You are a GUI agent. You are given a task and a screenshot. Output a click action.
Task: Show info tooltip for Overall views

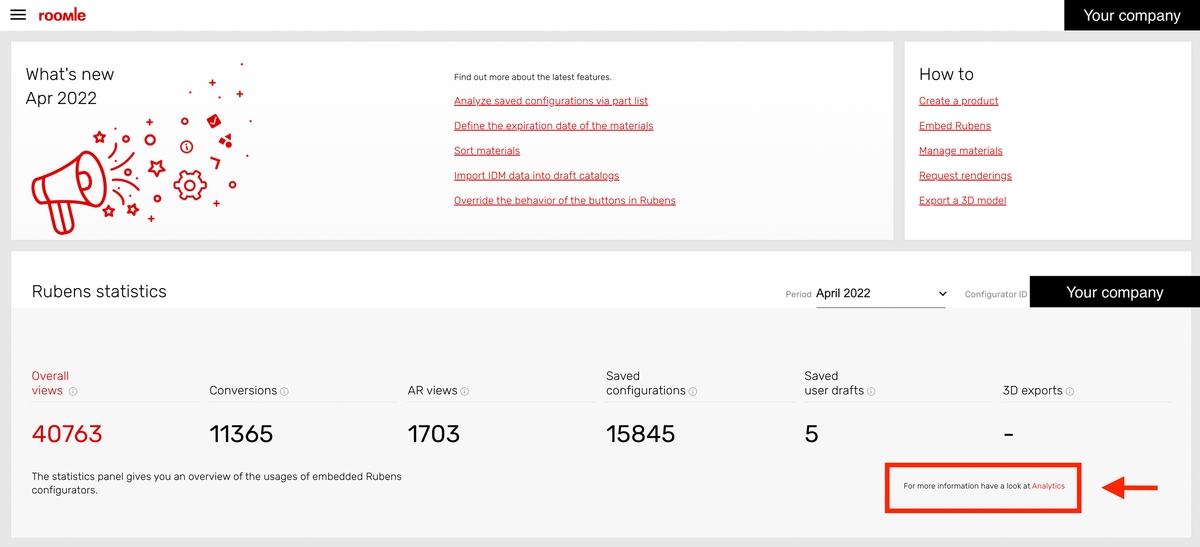coord(73,392)
